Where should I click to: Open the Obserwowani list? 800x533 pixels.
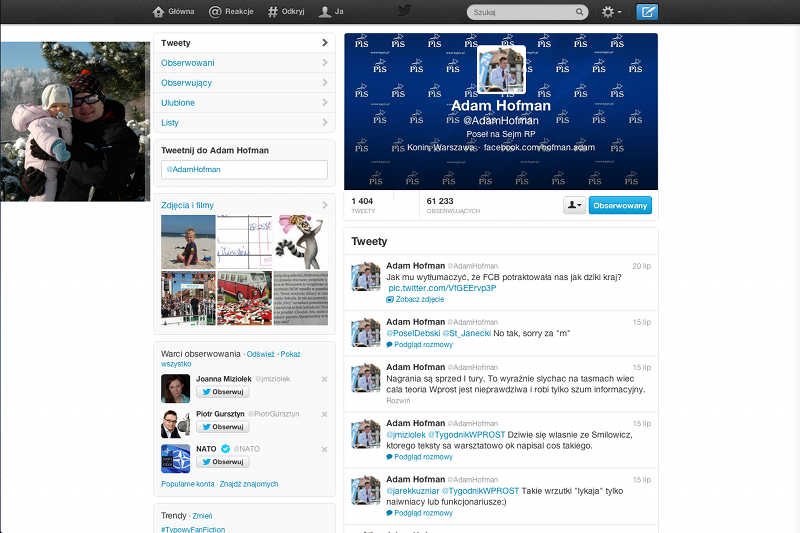[244, 63]
